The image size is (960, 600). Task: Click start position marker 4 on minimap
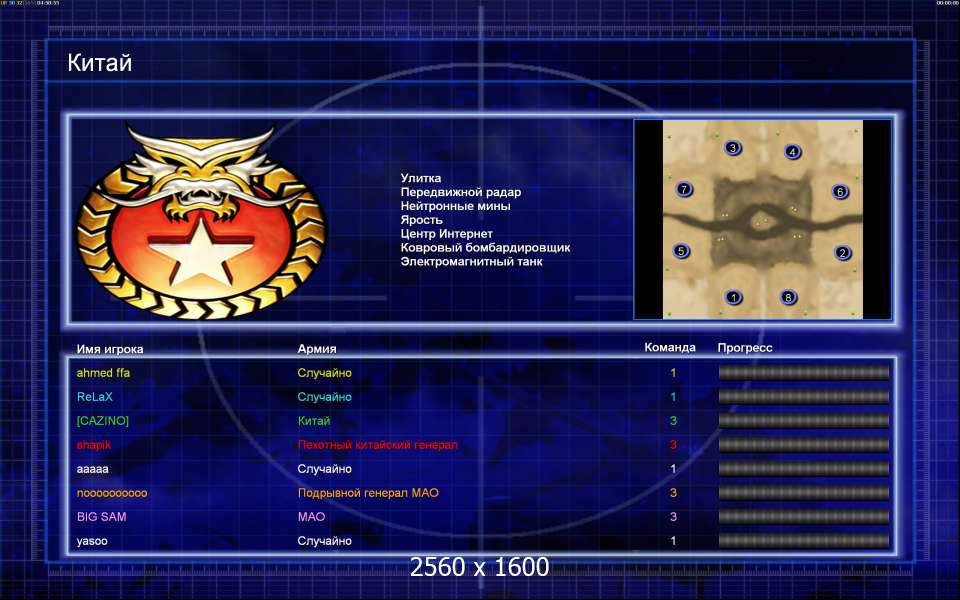click(792, 151)
